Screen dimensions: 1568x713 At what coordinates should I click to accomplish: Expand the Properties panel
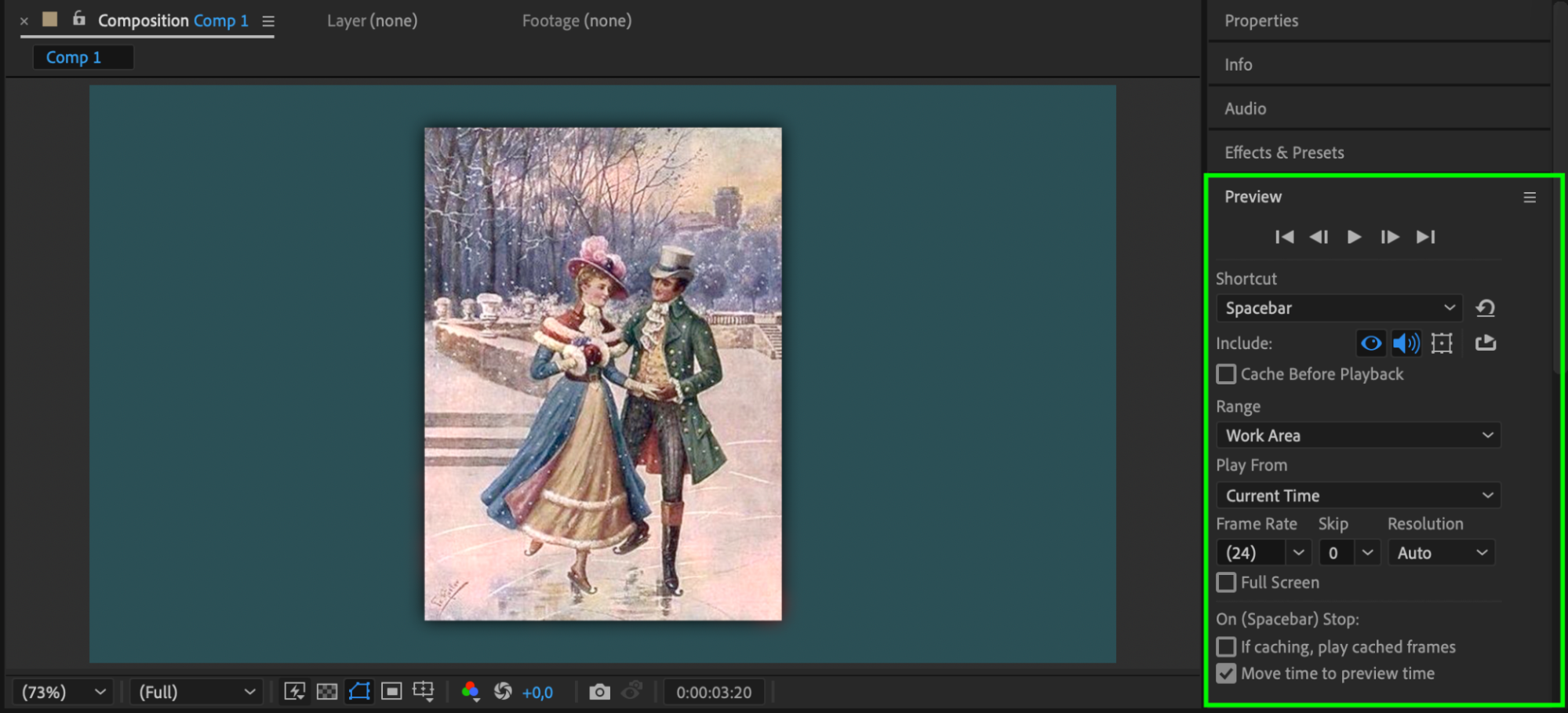[x=1261, y=21]
